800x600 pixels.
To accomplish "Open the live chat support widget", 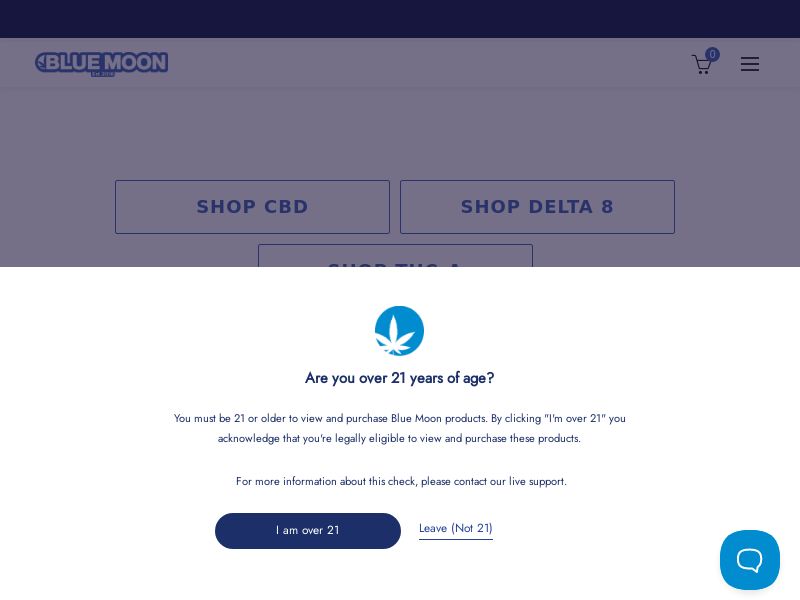I will (750, 560).
